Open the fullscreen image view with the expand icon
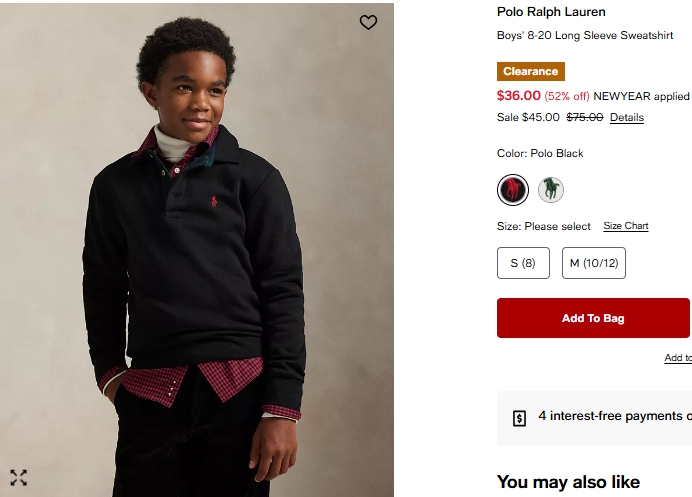The height and width of the screenshot is (497, 692). click(18, 477)
